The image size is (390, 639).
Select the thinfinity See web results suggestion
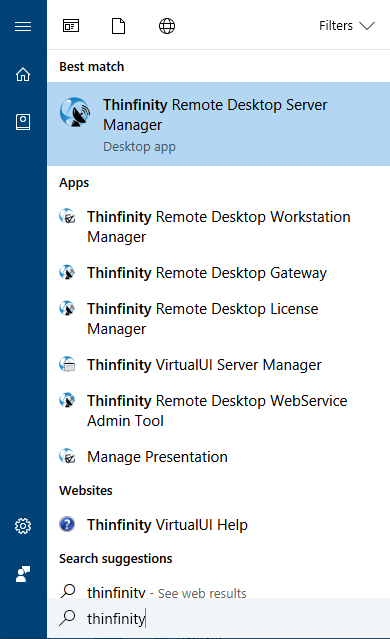218,591
